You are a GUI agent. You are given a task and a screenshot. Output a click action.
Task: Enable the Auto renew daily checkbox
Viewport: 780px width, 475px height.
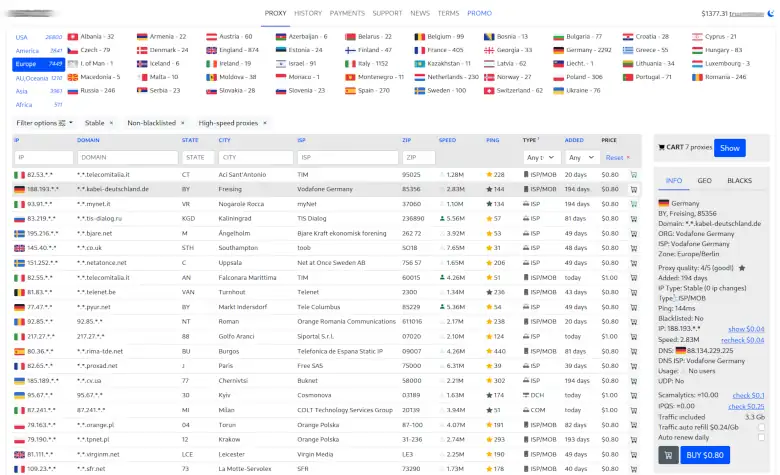[762, 438]
